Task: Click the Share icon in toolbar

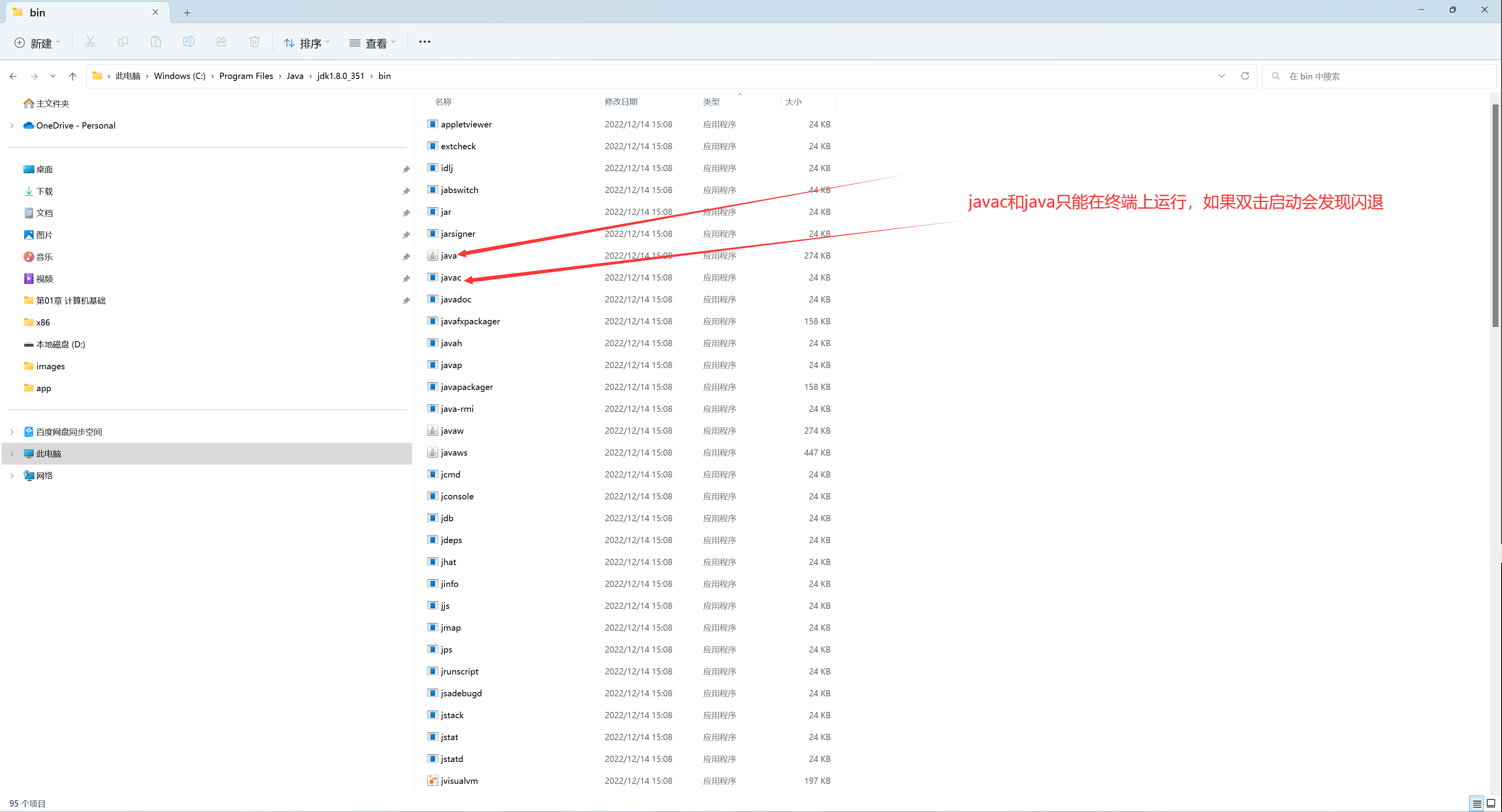Action: [222, 42]
